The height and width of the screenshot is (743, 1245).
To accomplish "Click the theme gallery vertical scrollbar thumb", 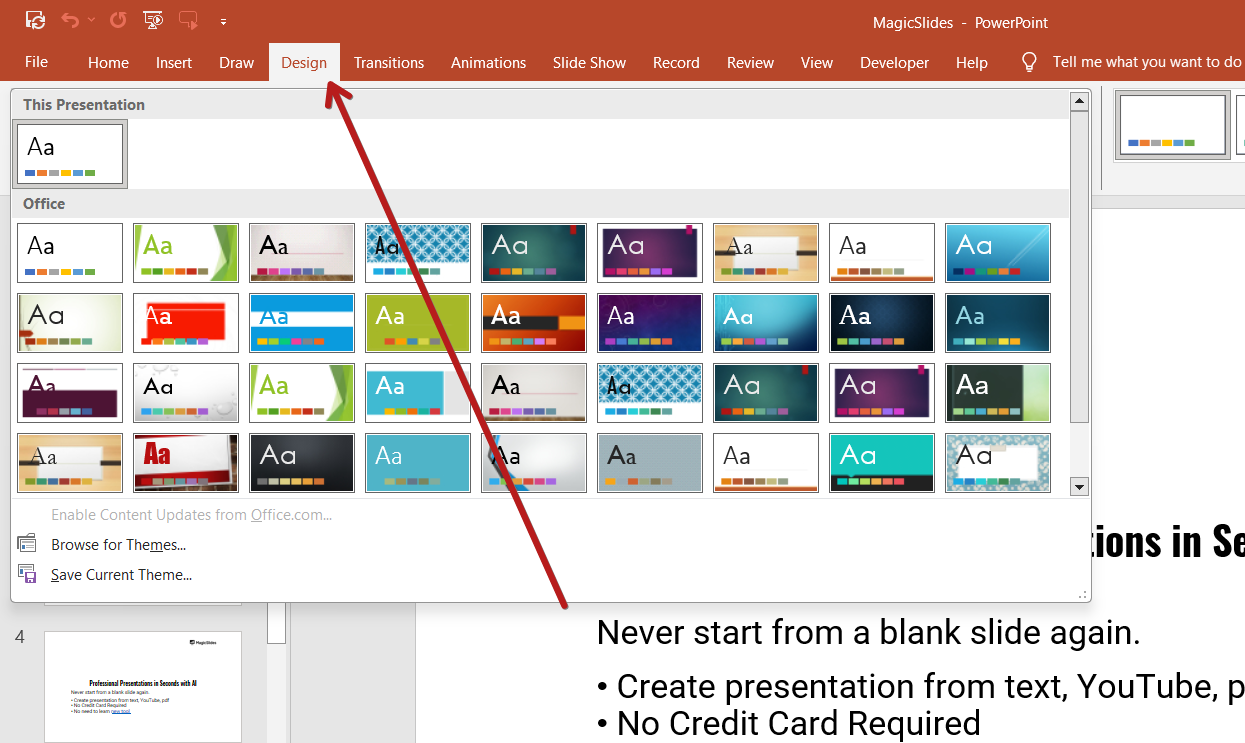I will coord(1079,268).
